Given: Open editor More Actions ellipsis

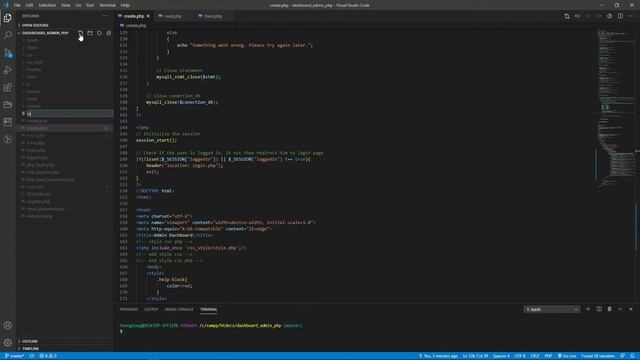Looking at the screenshot, I should [631, 16].
